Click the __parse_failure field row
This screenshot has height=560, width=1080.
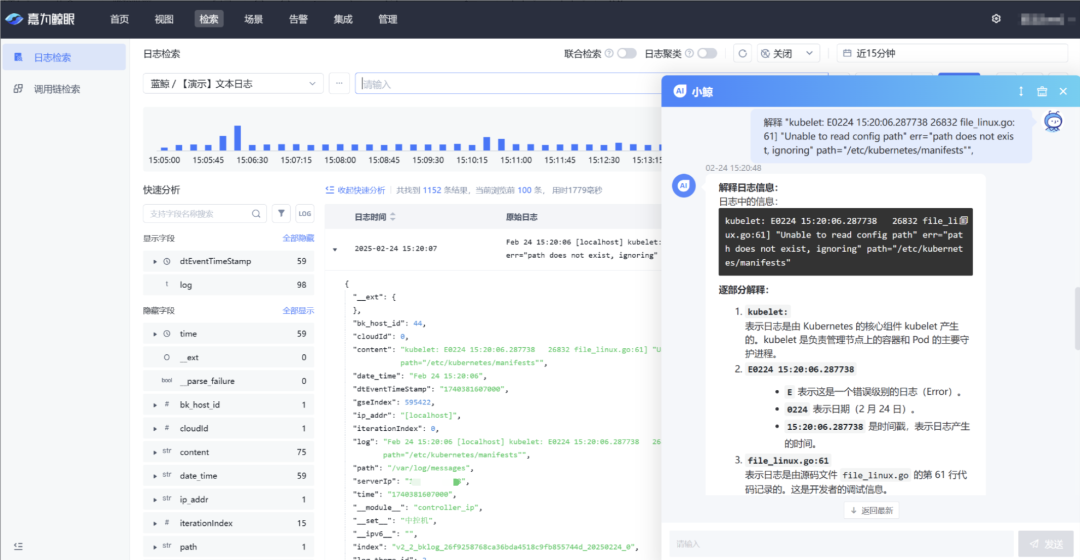coord(229,381)
